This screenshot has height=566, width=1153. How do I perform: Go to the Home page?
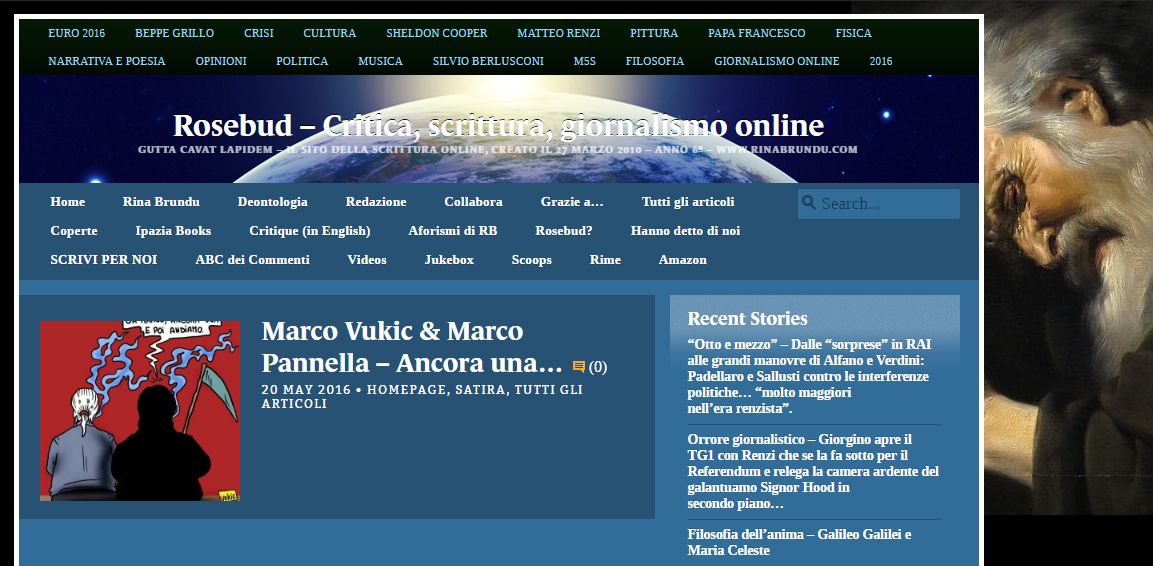click(x=68, y=201)
